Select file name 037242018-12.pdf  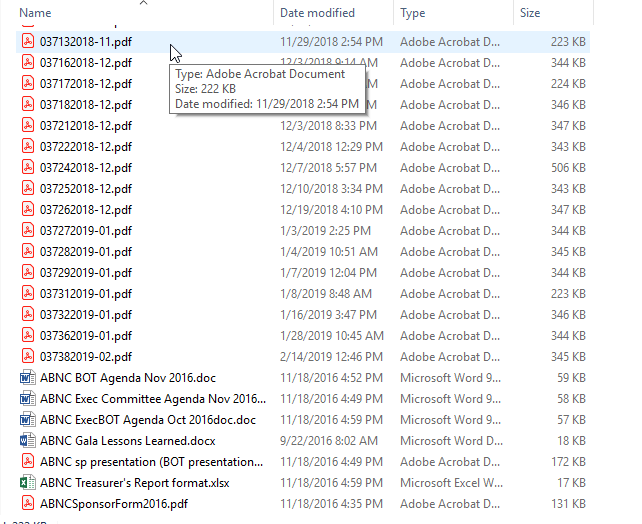pos(86,168)
